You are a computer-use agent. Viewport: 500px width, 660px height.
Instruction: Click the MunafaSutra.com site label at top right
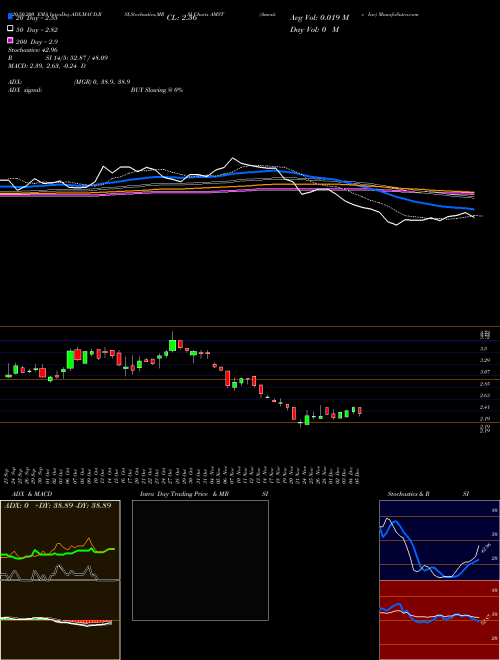[399, 14]
